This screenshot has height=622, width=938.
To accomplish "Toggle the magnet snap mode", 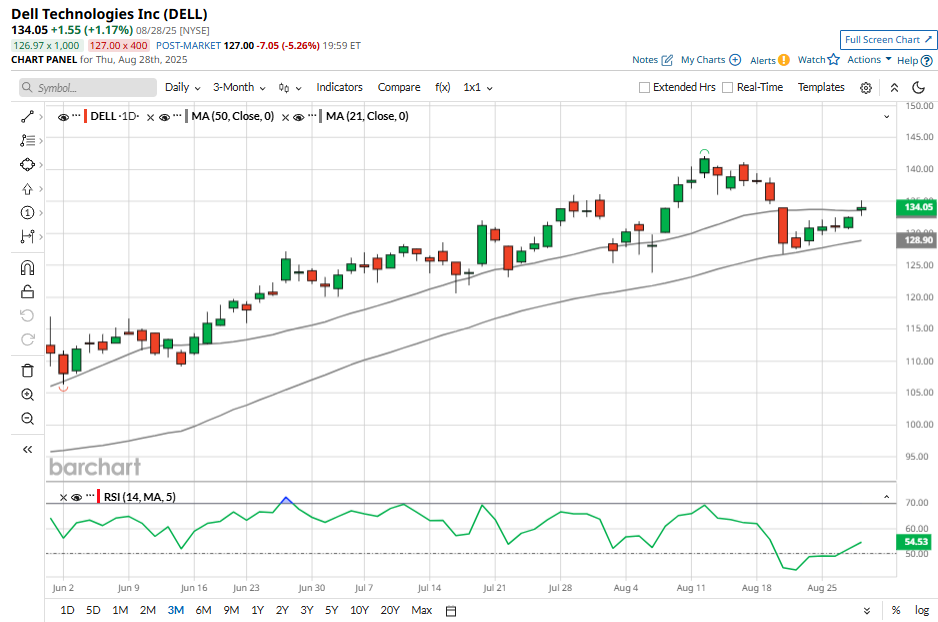I will coord(27,267).
